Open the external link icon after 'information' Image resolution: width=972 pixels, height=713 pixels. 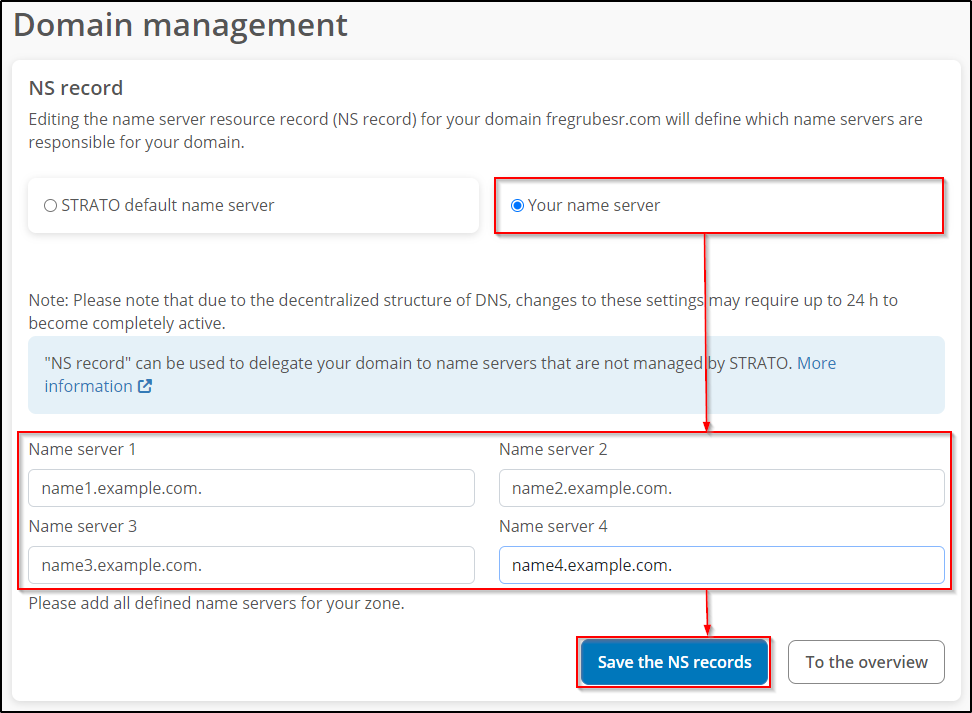click(145, 387)
